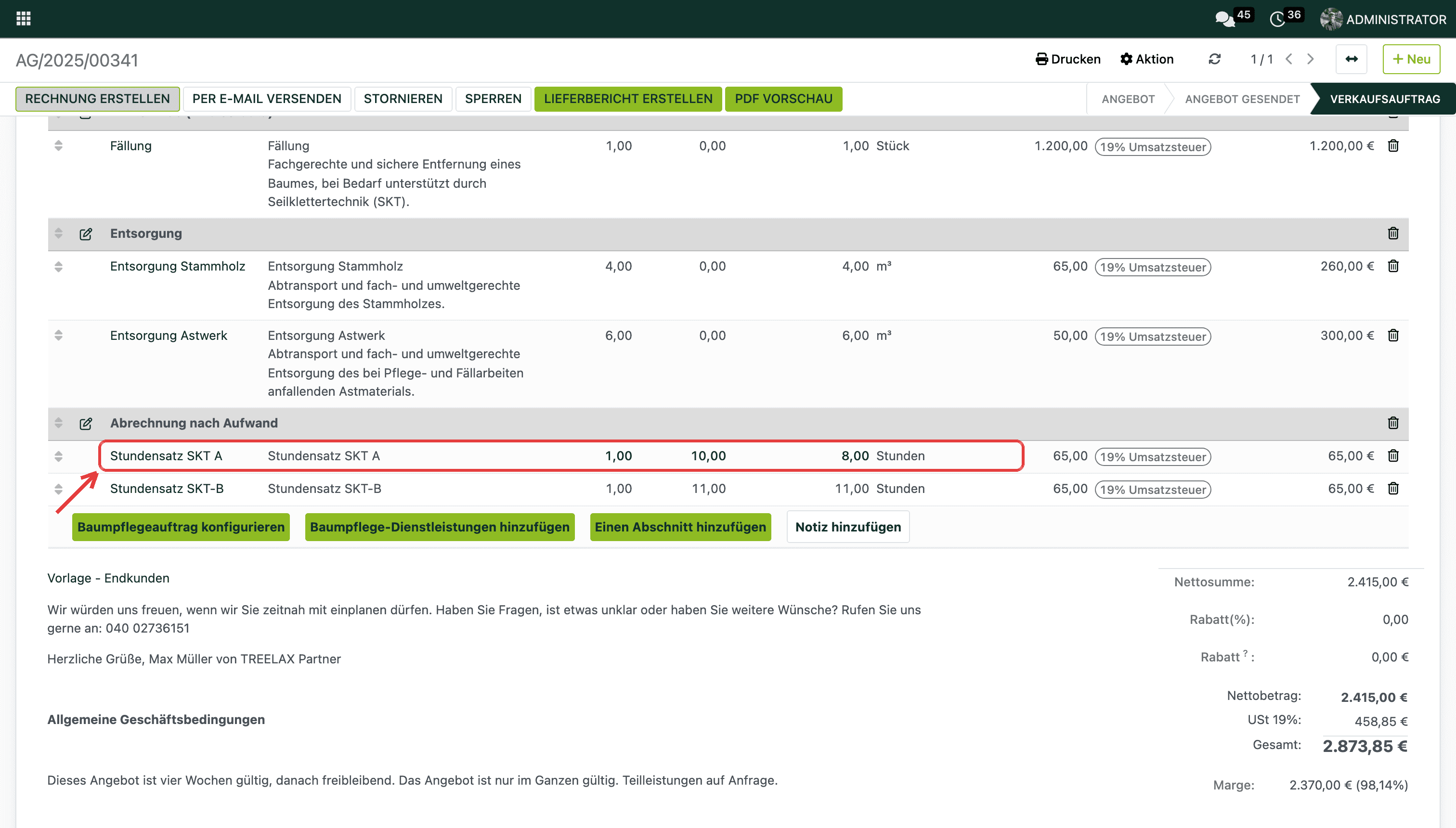Open the apps grid menu

tap(23, 19)
